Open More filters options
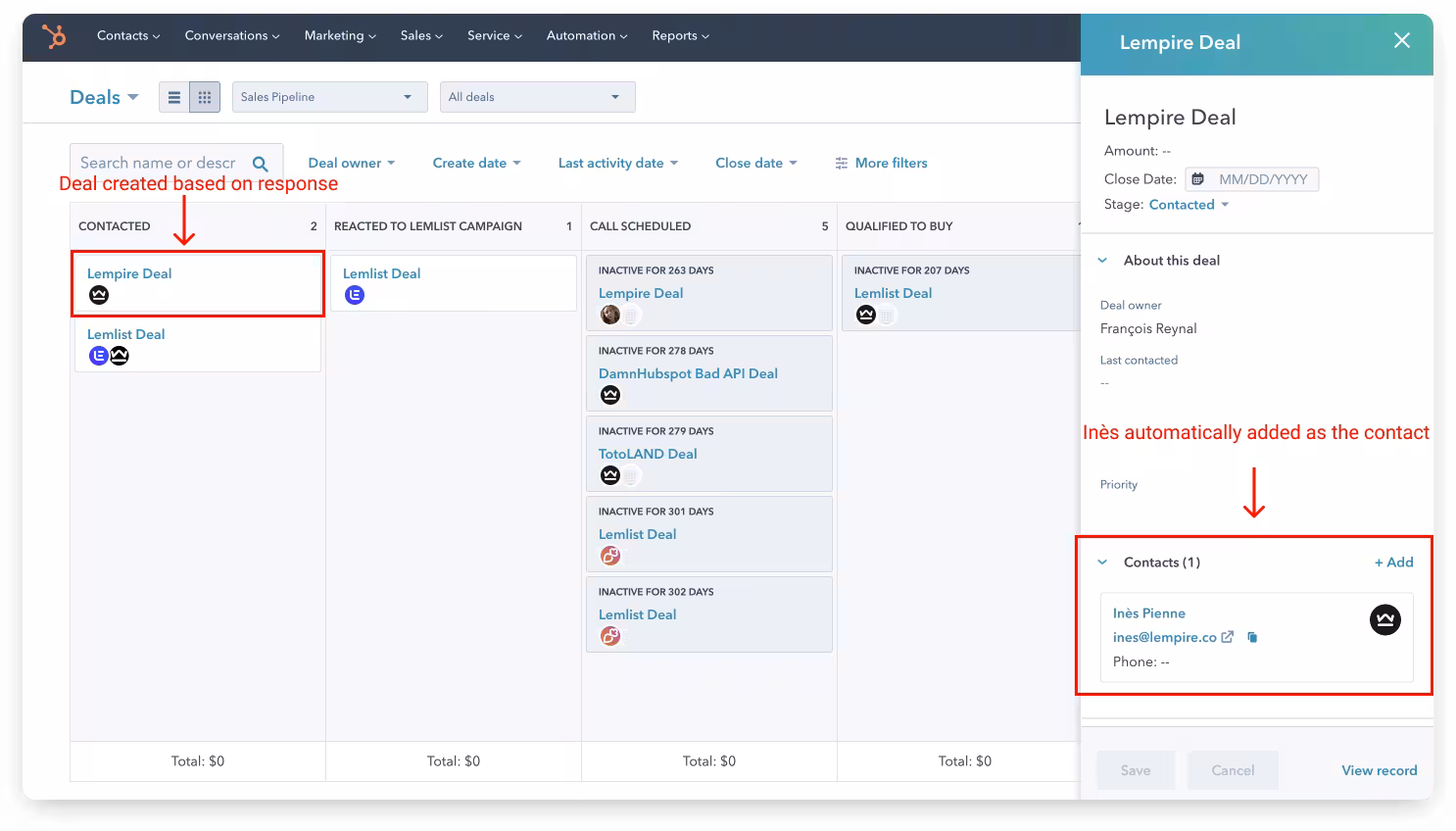1456x831 pixels. pyautogui.click(x=881, y=163)
